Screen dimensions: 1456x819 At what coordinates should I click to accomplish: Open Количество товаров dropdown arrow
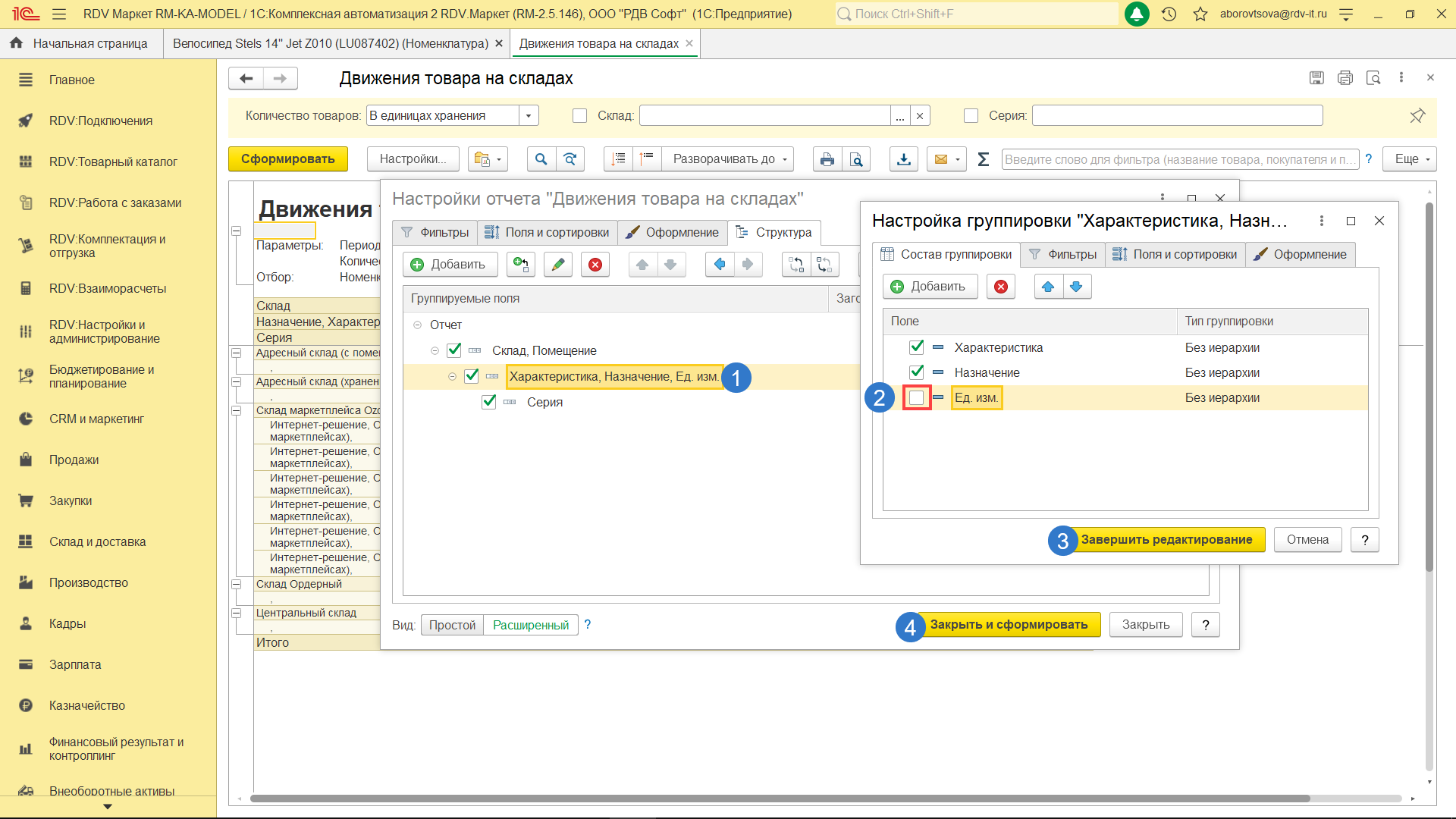point(529,116)
